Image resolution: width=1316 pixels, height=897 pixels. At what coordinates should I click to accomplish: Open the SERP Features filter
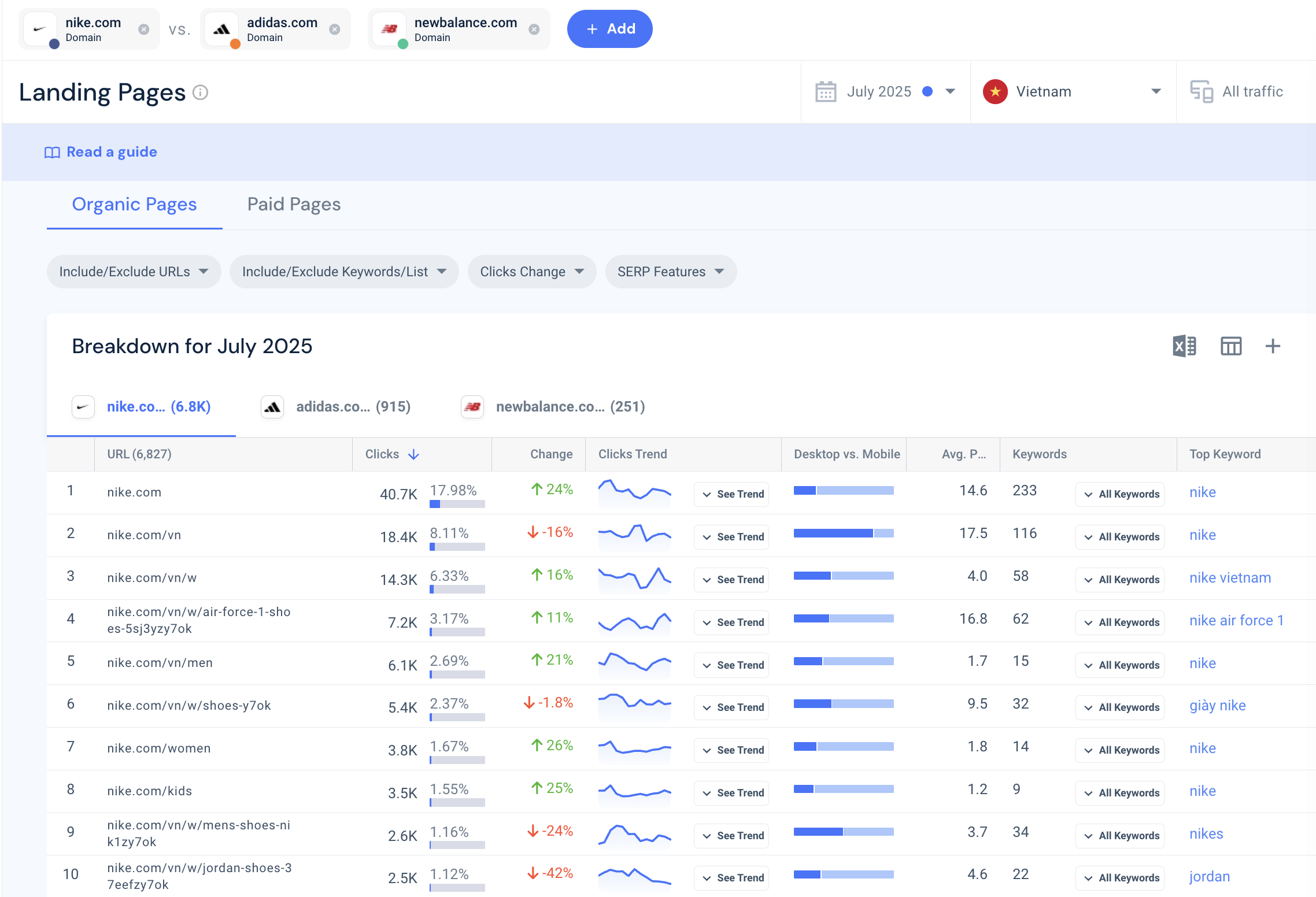click(x=671, y=272)
